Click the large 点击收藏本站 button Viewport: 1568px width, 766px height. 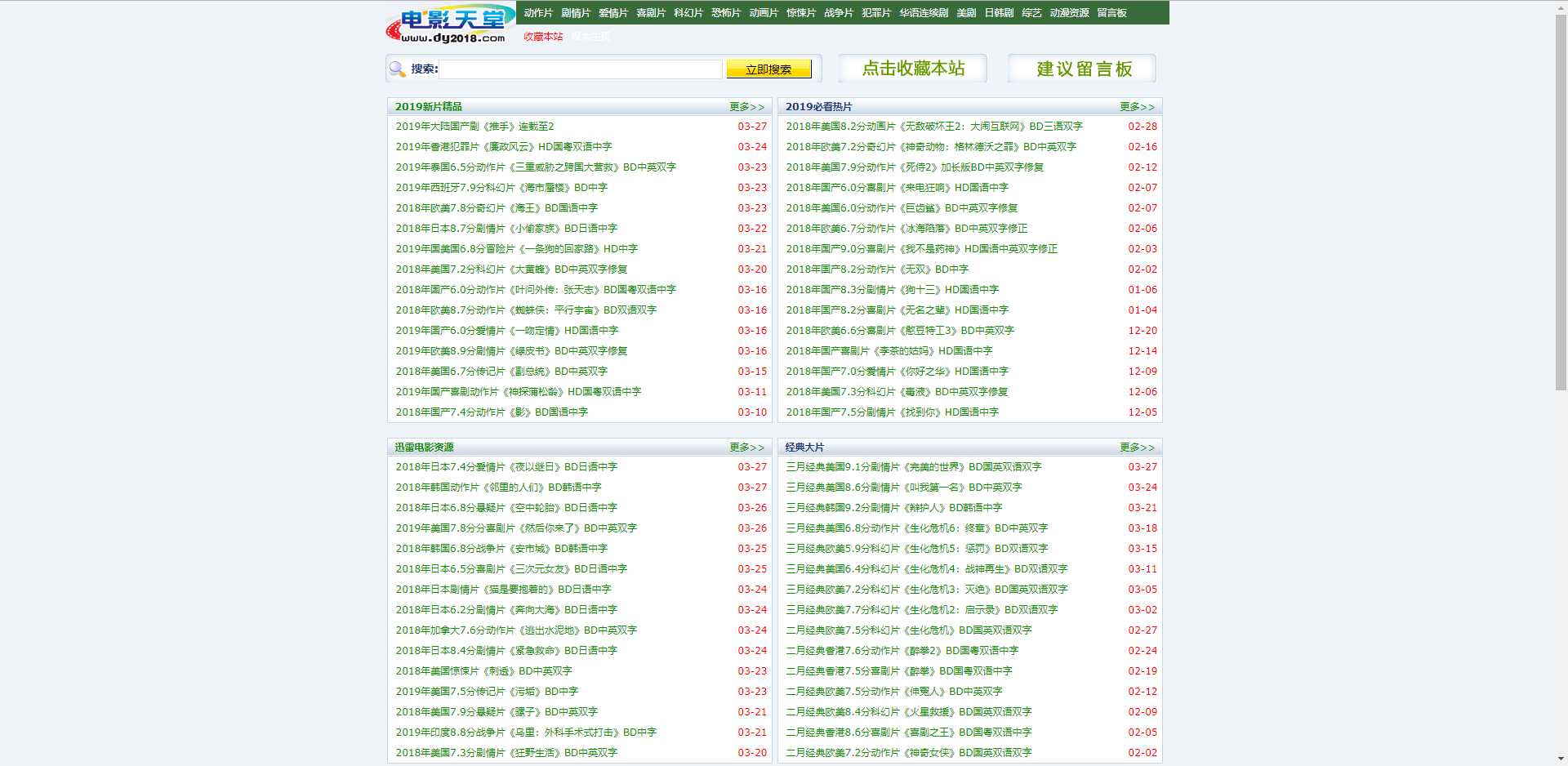coord(913,69)
